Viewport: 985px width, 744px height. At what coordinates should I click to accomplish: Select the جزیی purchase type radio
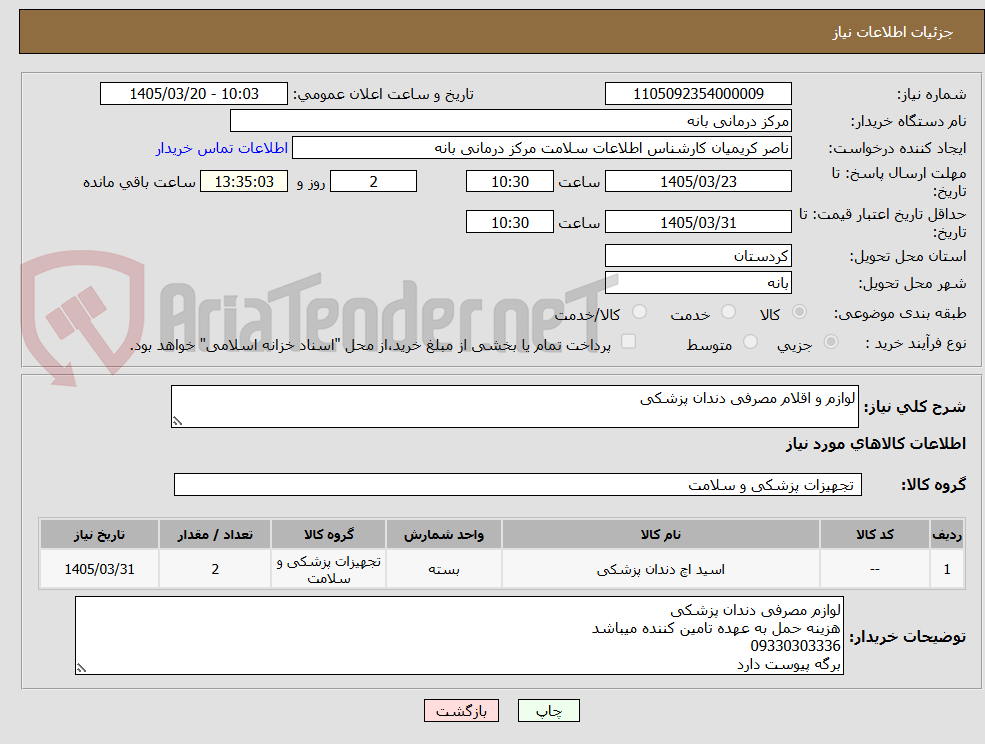point(830,342)
